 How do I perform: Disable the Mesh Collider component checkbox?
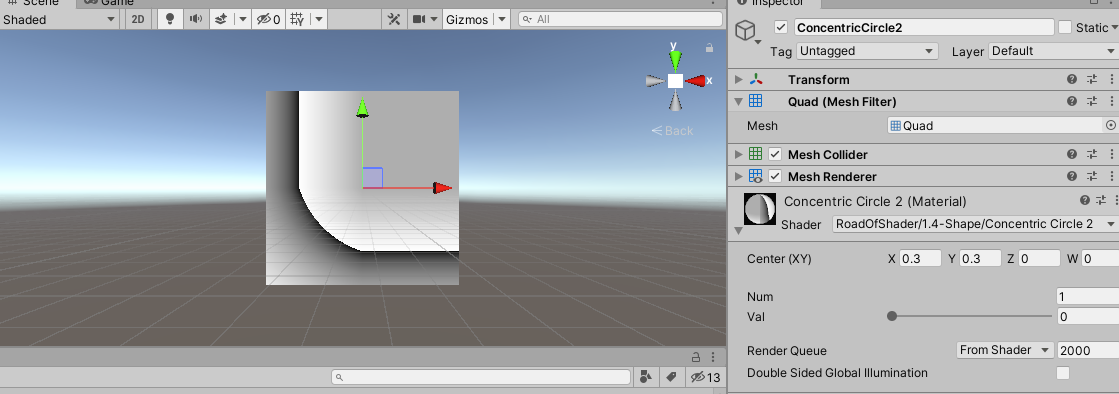[775, 154]
